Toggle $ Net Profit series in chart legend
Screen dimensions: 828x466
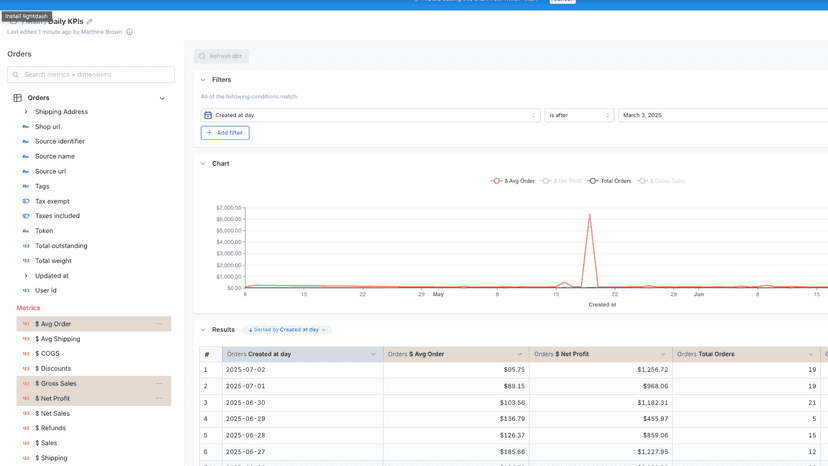point(561,181)
